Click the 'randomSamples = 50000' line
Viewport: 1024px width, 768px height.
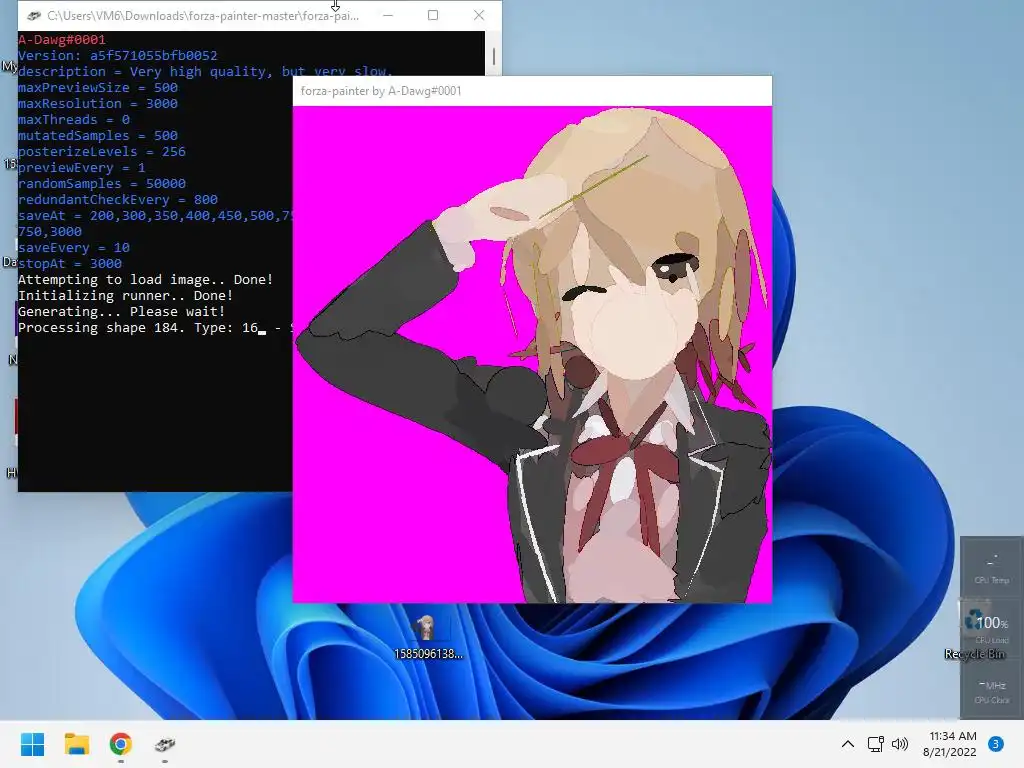[x=102, y=184]
